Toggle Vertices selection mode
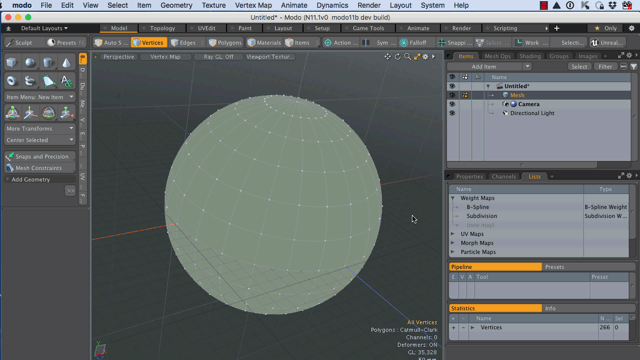Screen dimensions: 640x360 149,42
